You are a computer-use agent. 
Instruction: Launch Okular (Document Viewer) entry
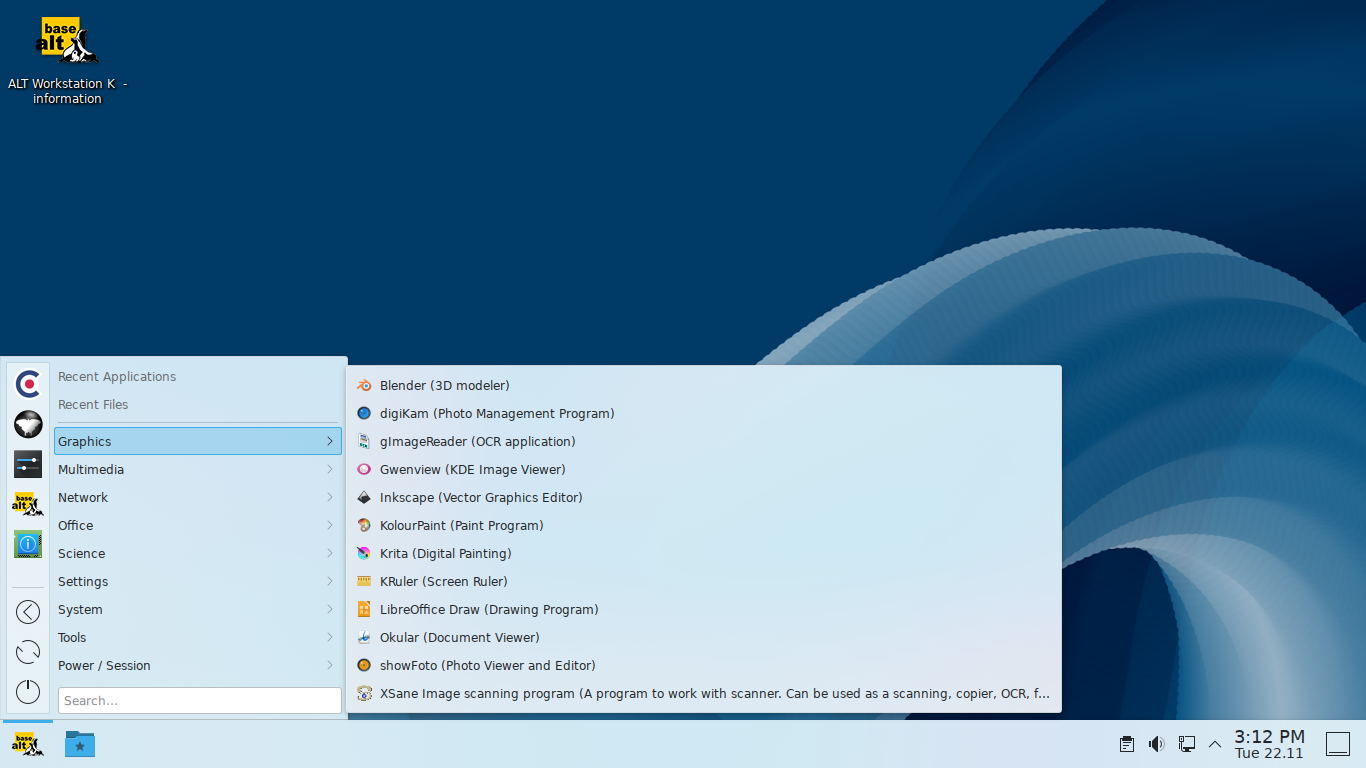point(704,637)
